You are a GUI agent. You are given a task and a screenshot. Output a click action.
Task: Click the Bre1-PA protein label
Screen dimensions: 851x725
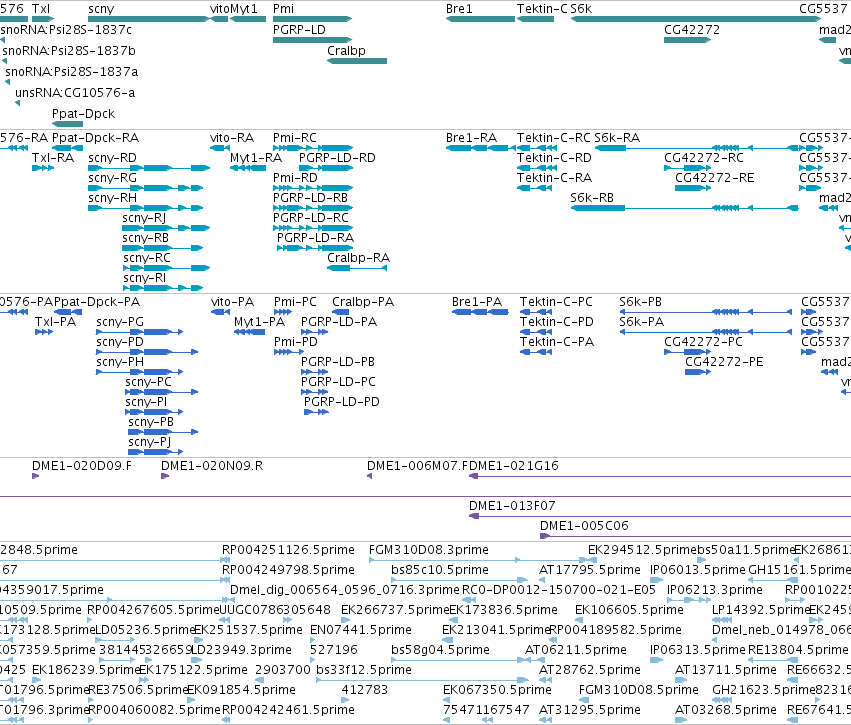477,302
